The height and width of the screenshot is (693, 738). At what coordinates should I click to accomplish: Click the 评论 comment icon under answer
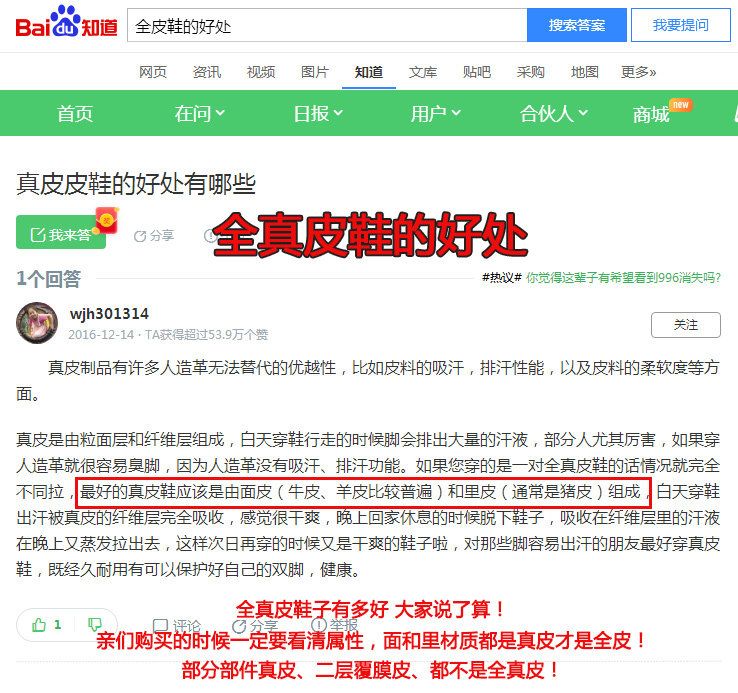pos(161,626)
